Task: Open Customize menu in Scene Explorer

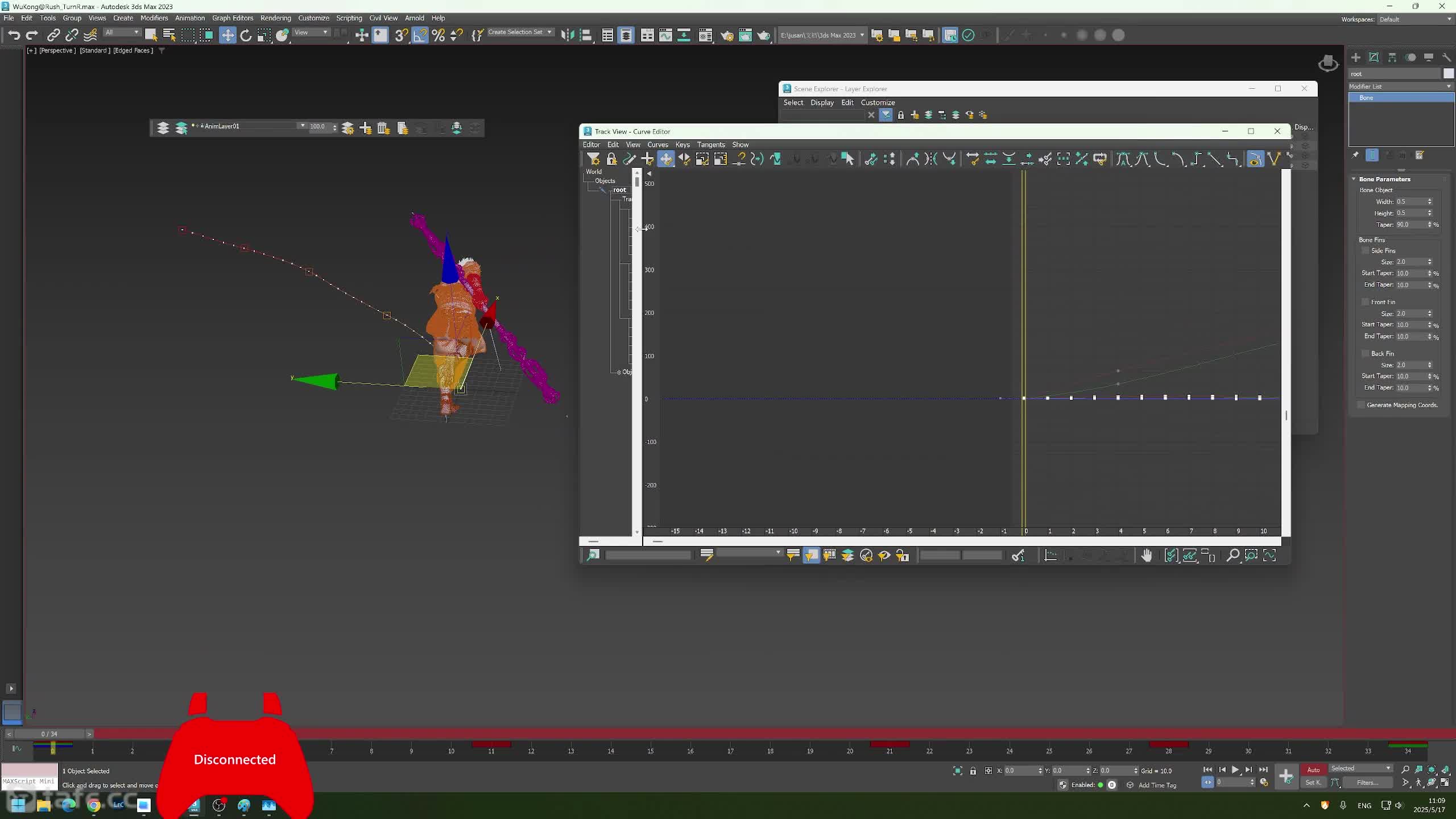Action: 878,102
